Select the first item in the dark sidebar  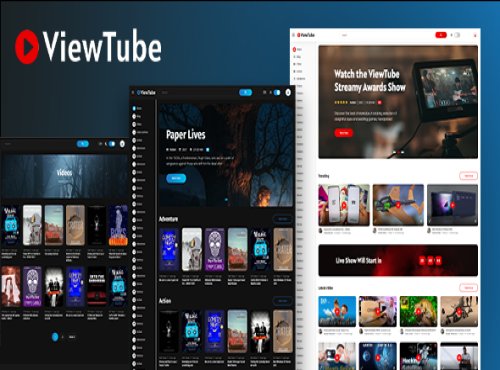tap(137, 108)
